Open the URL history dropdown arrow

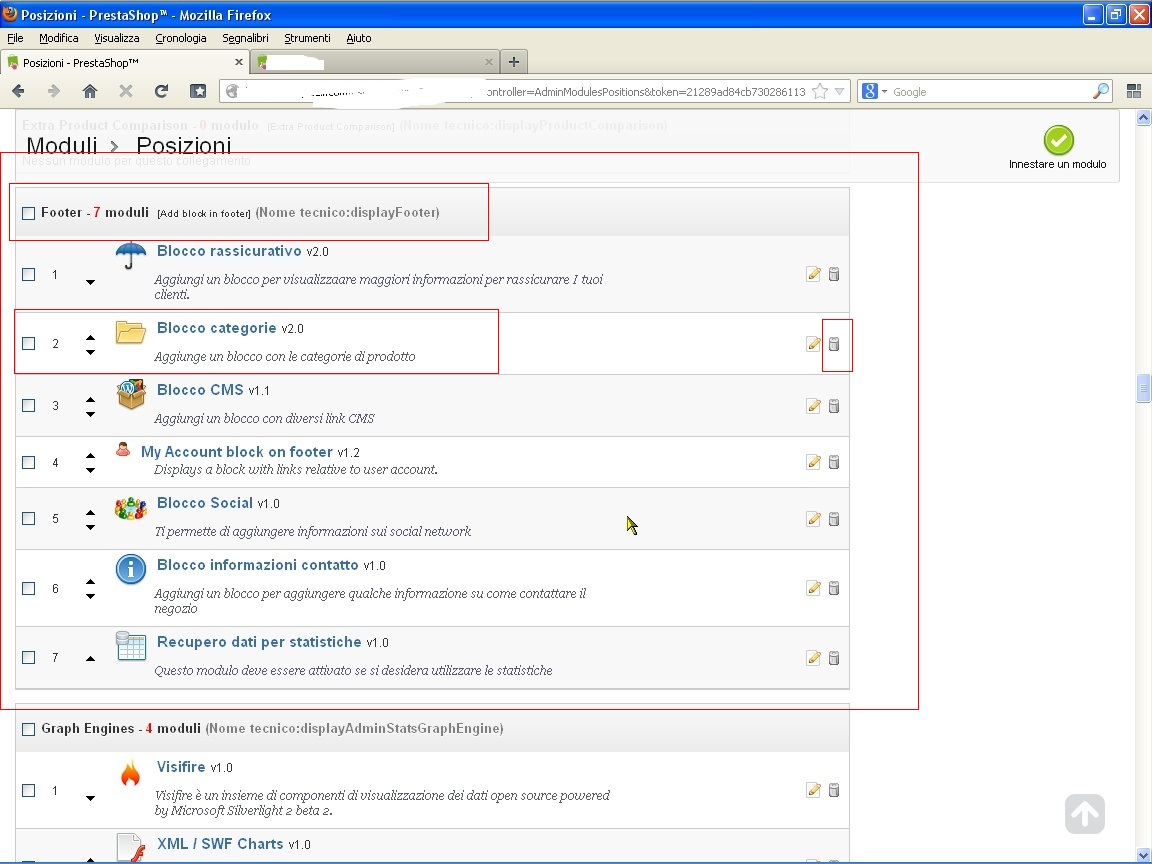[x=839, y=92]
